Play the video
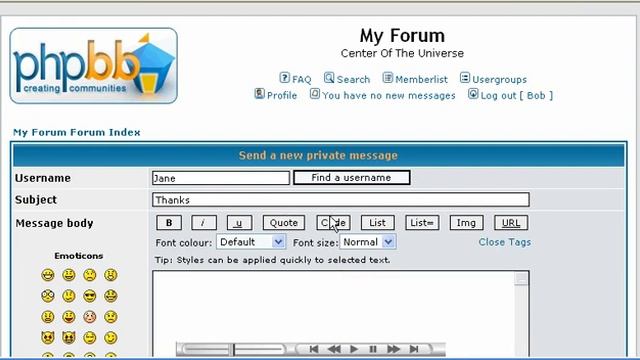Image resolution: width=640 pixels, height=360 pixels. click(354, 349)
